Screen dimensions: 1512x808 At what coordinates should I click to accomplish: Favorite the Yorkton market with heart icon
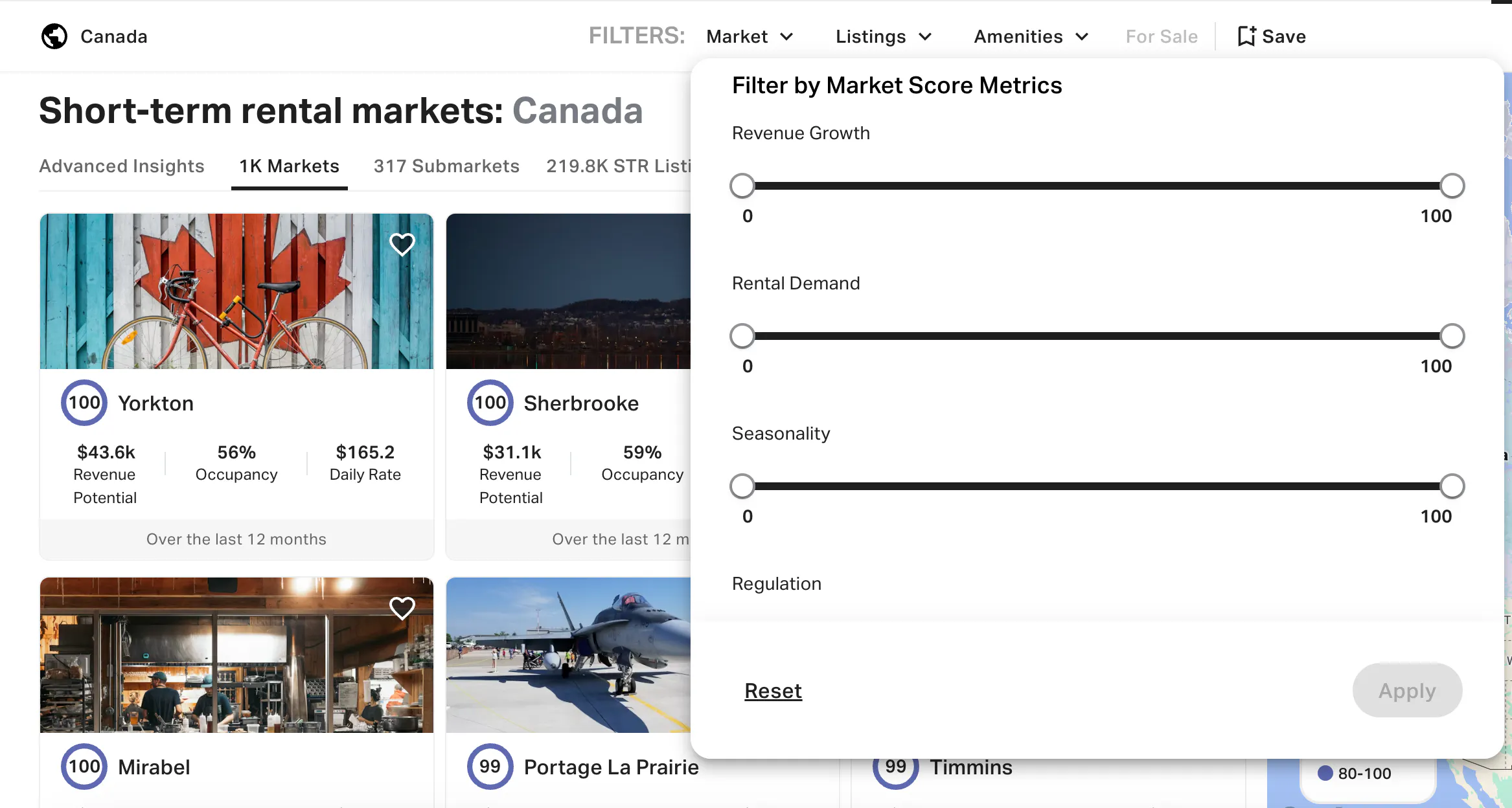click(x=402, y=244)
